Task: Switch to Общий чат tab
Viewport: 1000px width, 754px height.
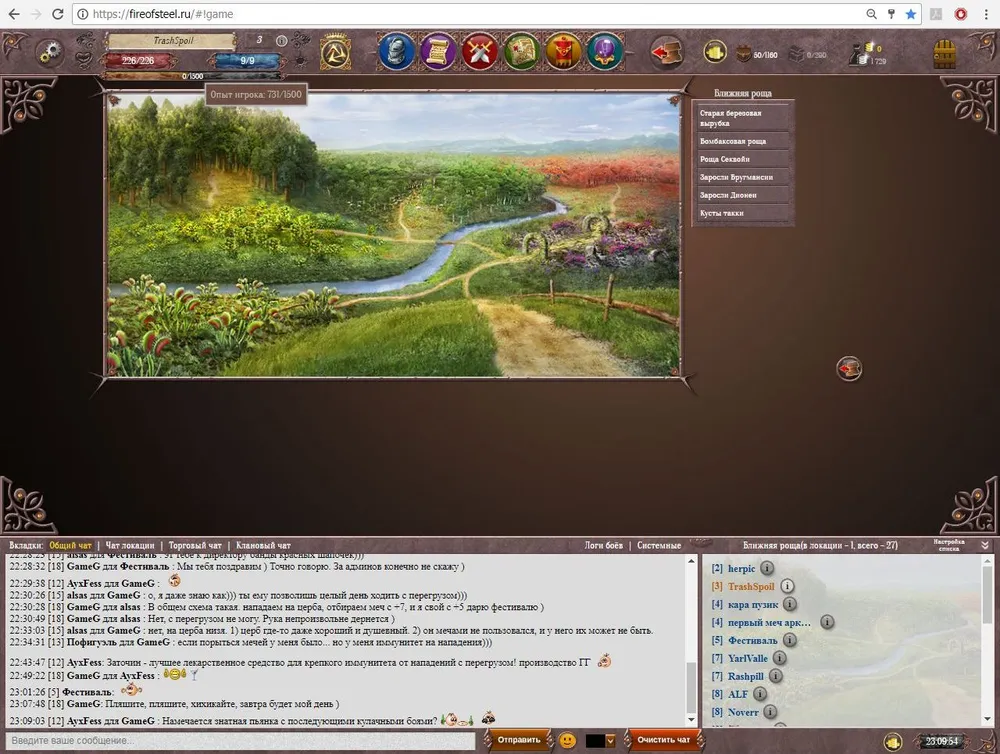Action: [x=71, y=545]
